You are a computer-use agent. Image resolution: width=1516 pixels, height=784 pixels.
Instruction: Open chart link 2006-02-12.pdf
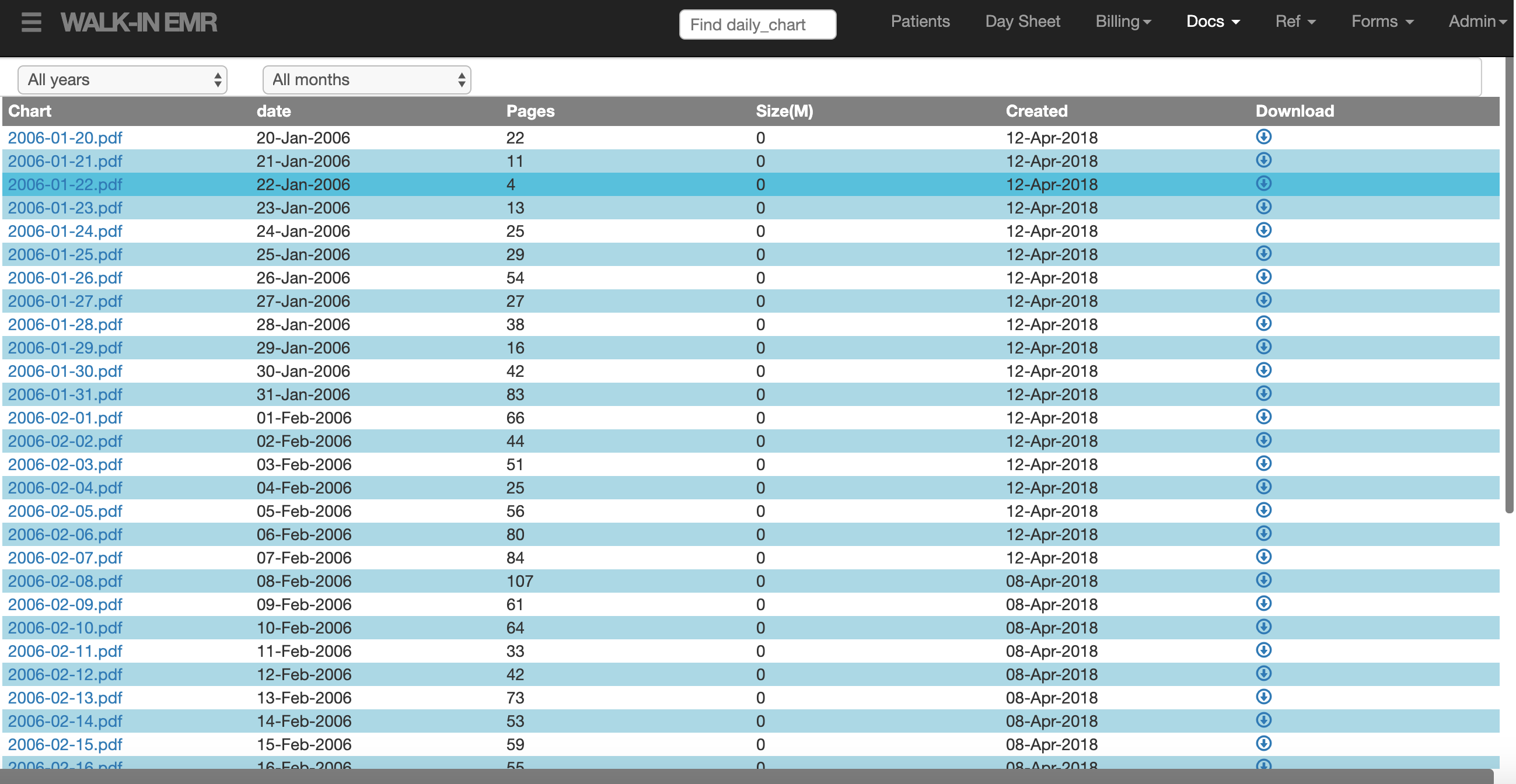[x=65, y=674]
